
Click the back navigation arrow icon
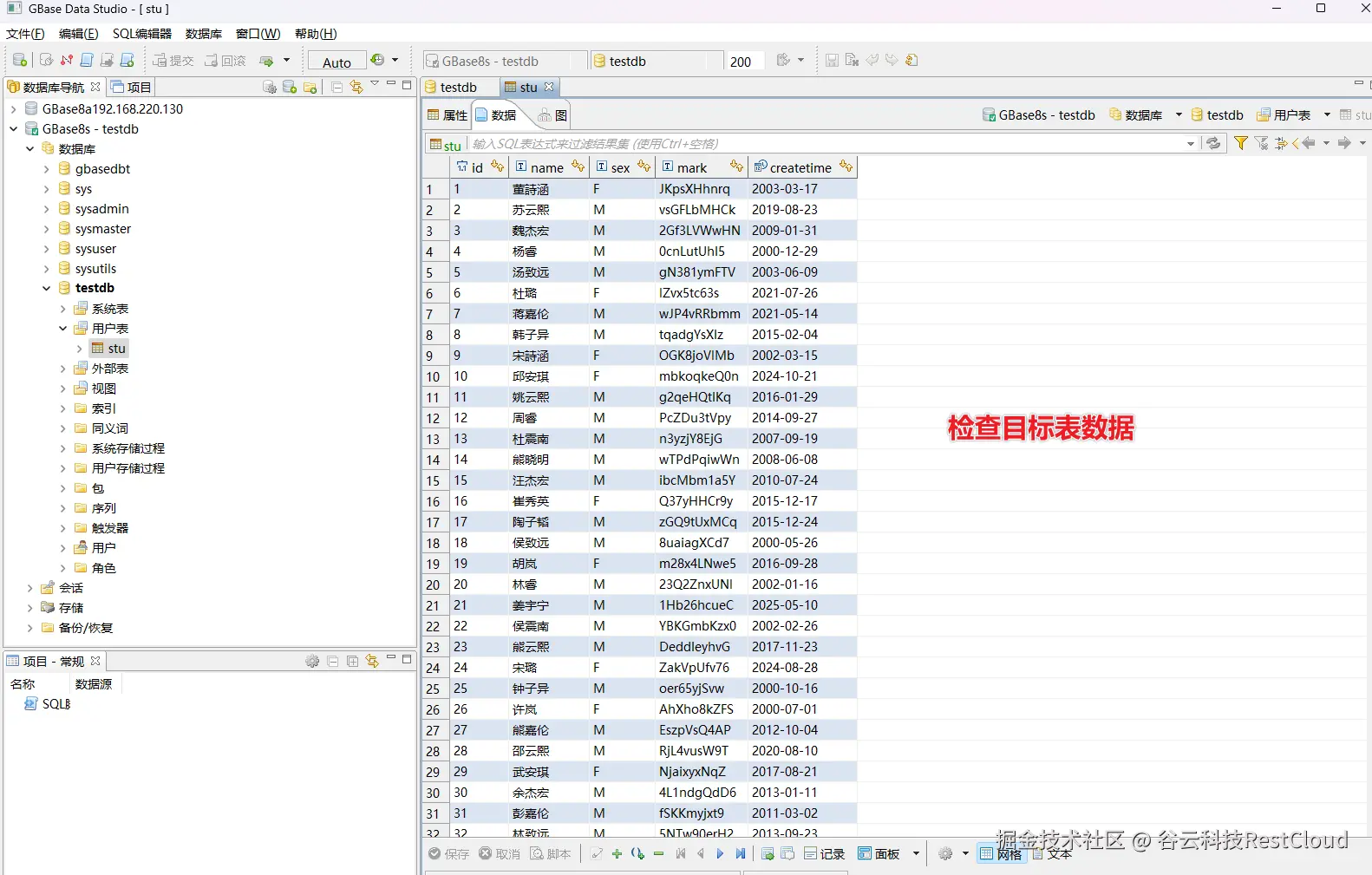(x=1309, y=143)
